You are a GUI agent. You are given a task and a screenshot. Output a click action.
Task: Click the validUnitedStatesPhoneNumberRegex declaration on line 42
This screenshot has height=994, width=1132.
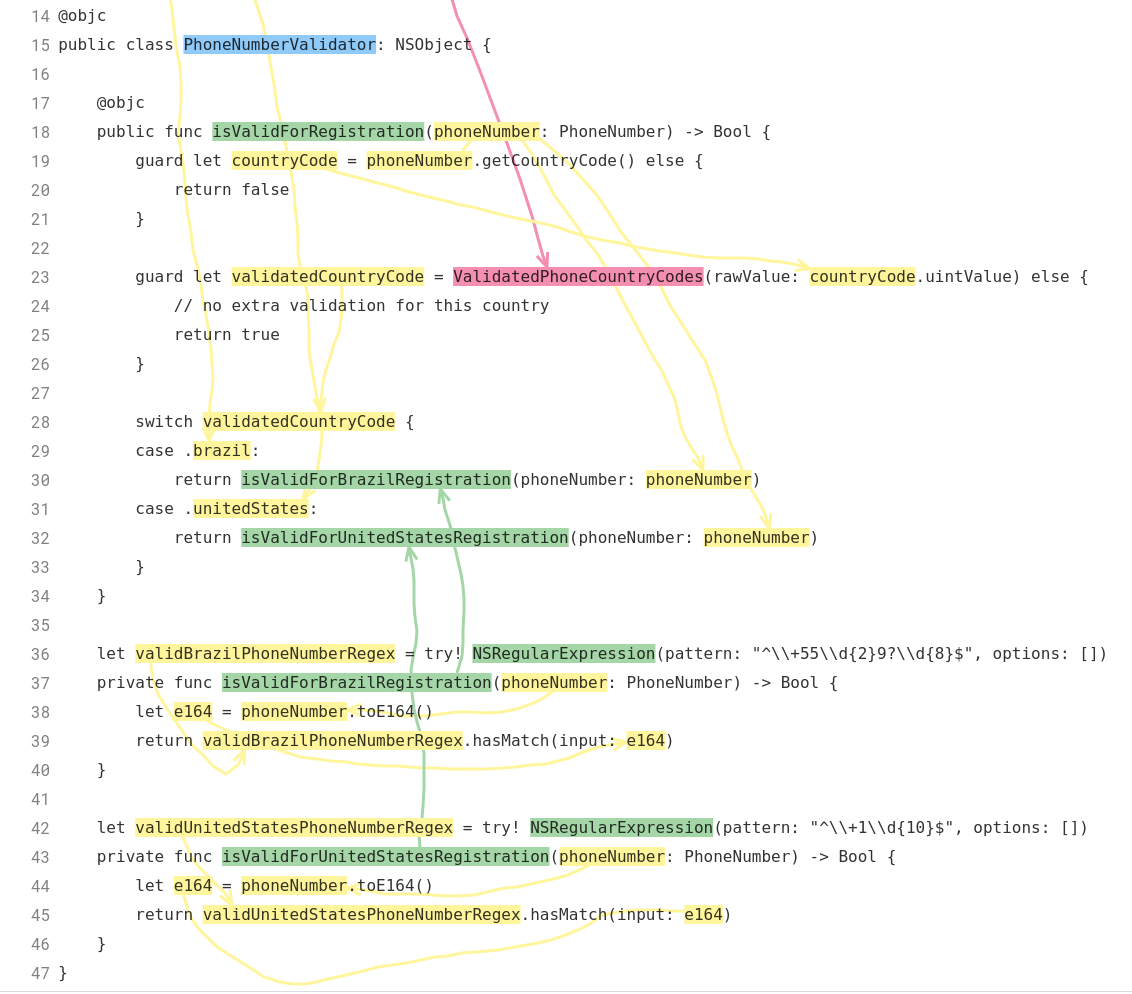(x=294, y=827)
